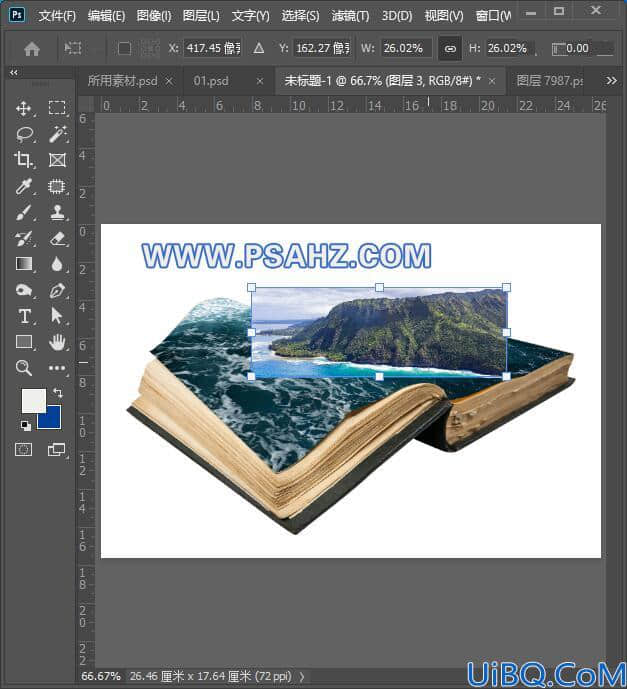The width and height of the screenshot is (627, 689).
Task: Select the Zoom tool
Action: tap(24, 368)
